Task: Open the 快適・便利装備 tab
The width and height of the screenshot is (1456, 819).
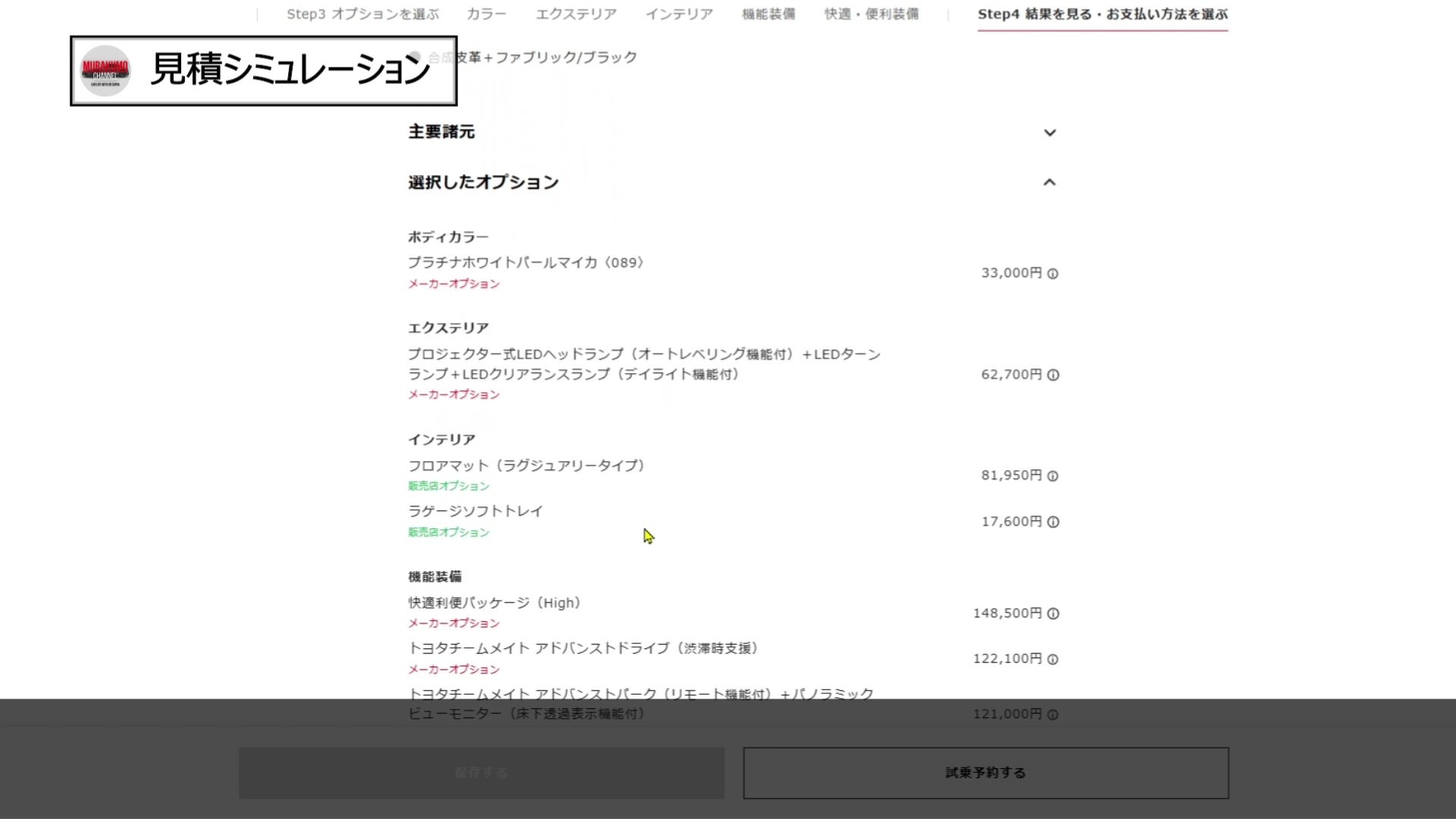Action: [x=871, y=14]
